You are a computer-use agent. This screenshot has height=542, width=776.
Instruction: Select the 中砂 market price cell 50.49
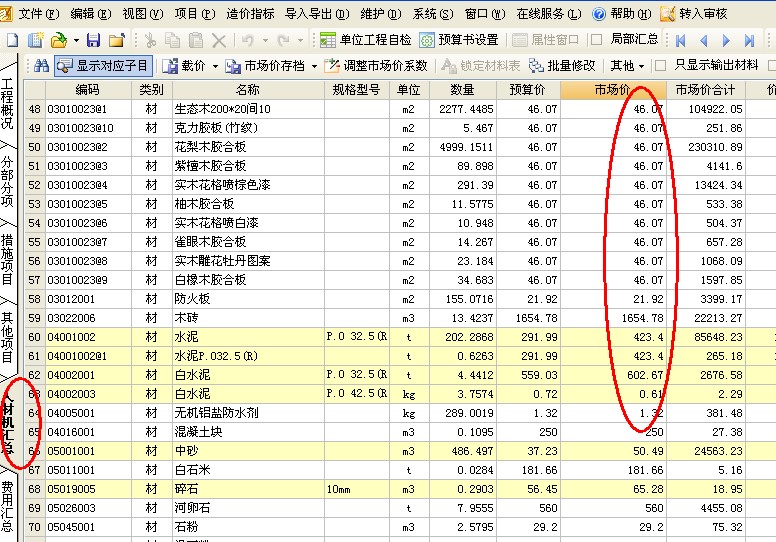click(x=613, y=451)
